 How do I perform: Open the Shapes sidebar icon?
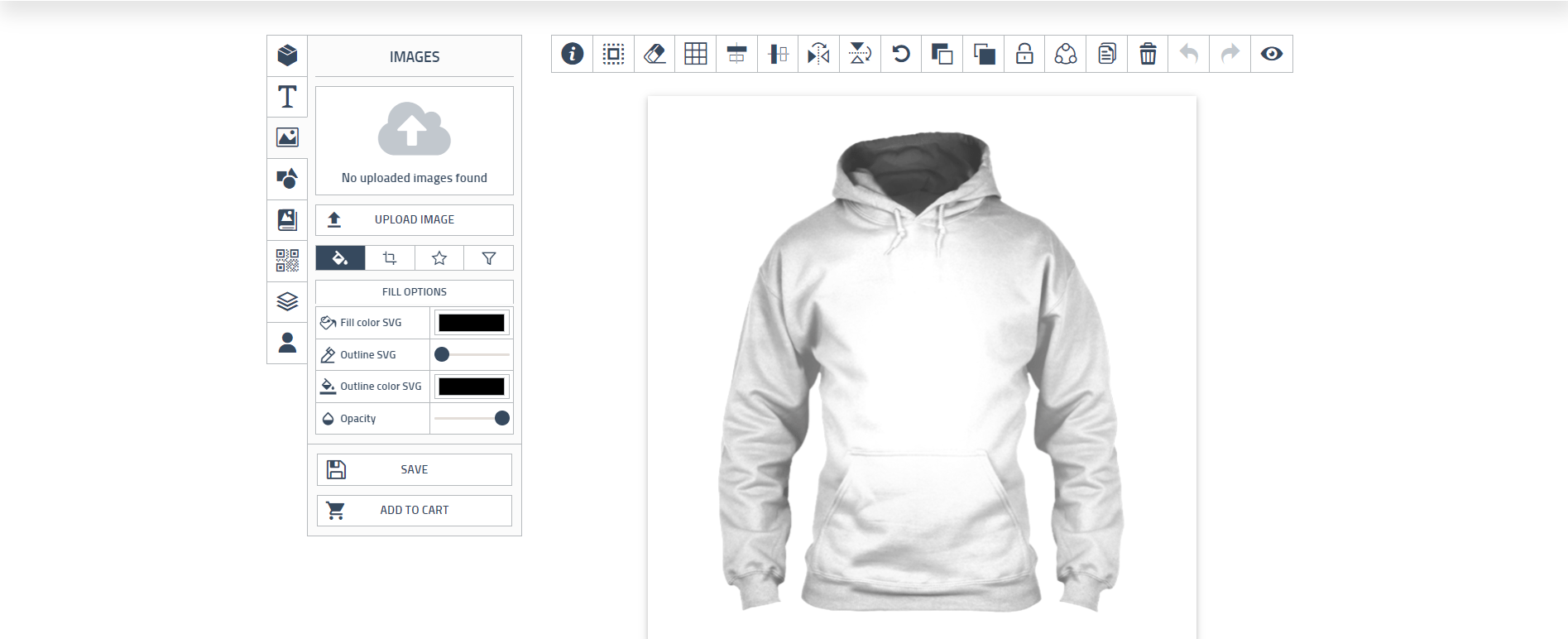(x=287, y=179)
